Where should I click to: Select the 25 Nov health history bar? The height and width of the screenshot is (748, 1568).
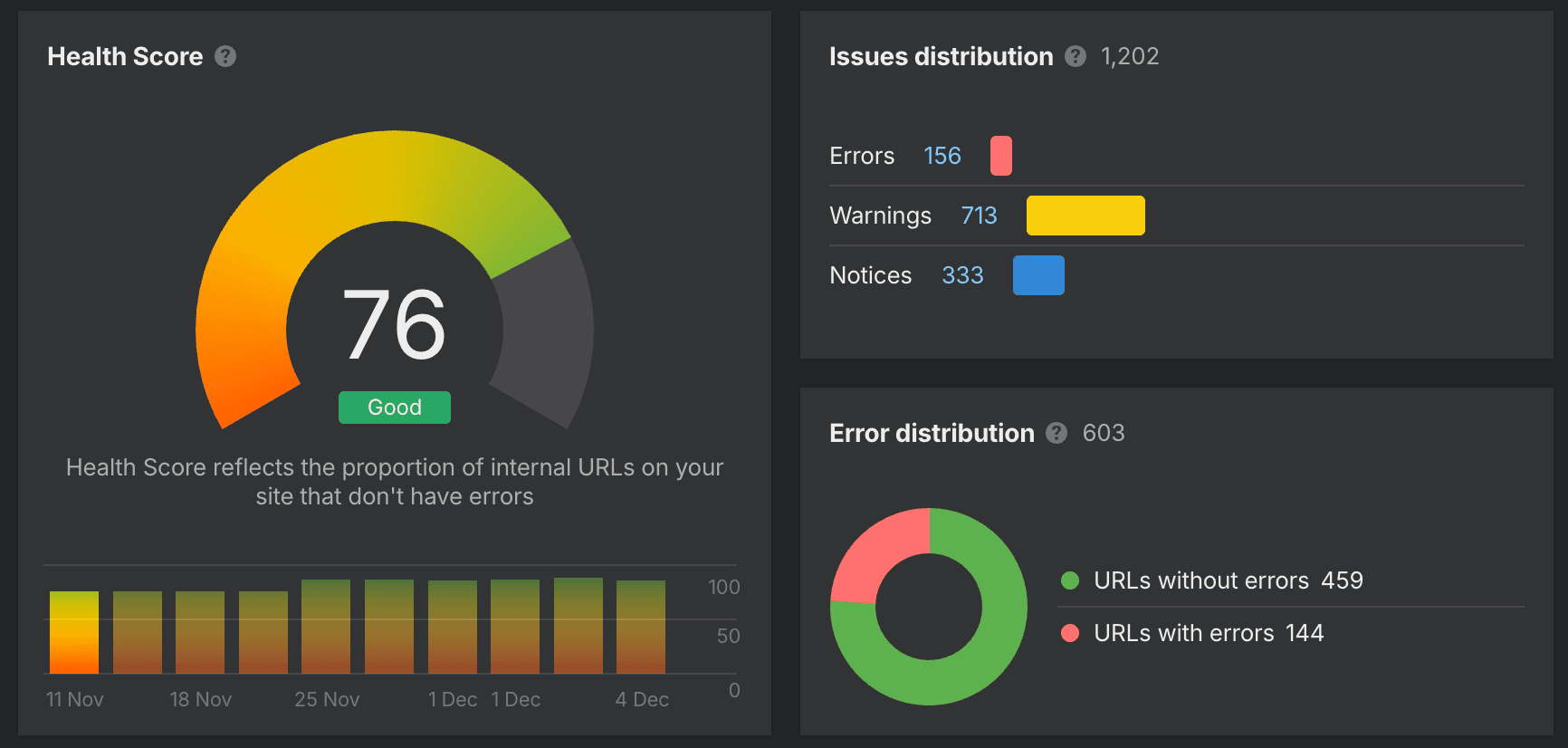[326, 627]
